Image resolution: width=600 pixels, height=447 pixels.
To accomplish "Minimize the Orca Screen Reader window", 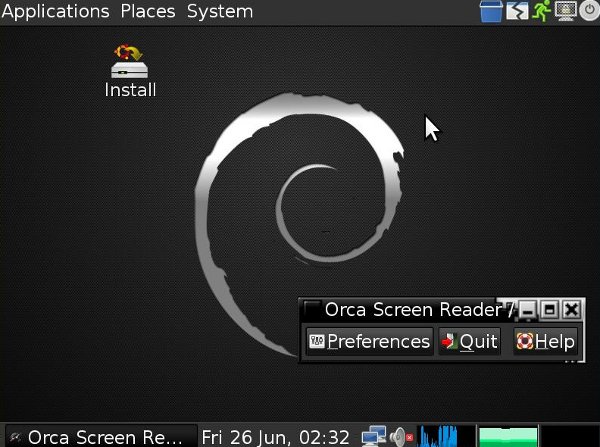I will (528, 309).
